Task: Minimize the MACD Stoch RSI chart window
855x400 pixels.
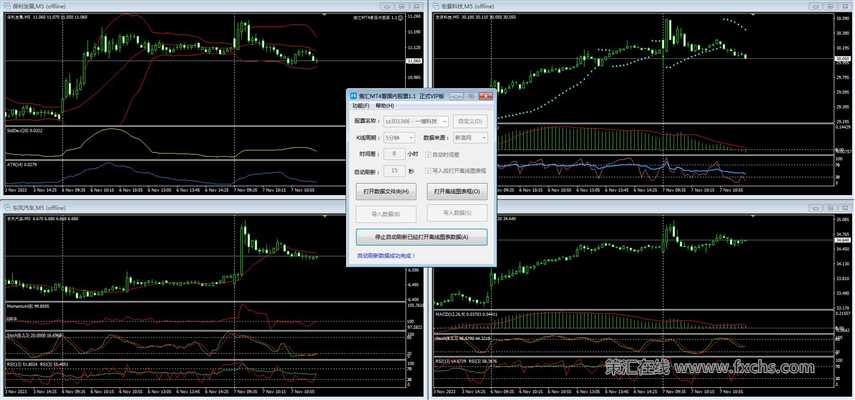Action: [x=816, y=208]
